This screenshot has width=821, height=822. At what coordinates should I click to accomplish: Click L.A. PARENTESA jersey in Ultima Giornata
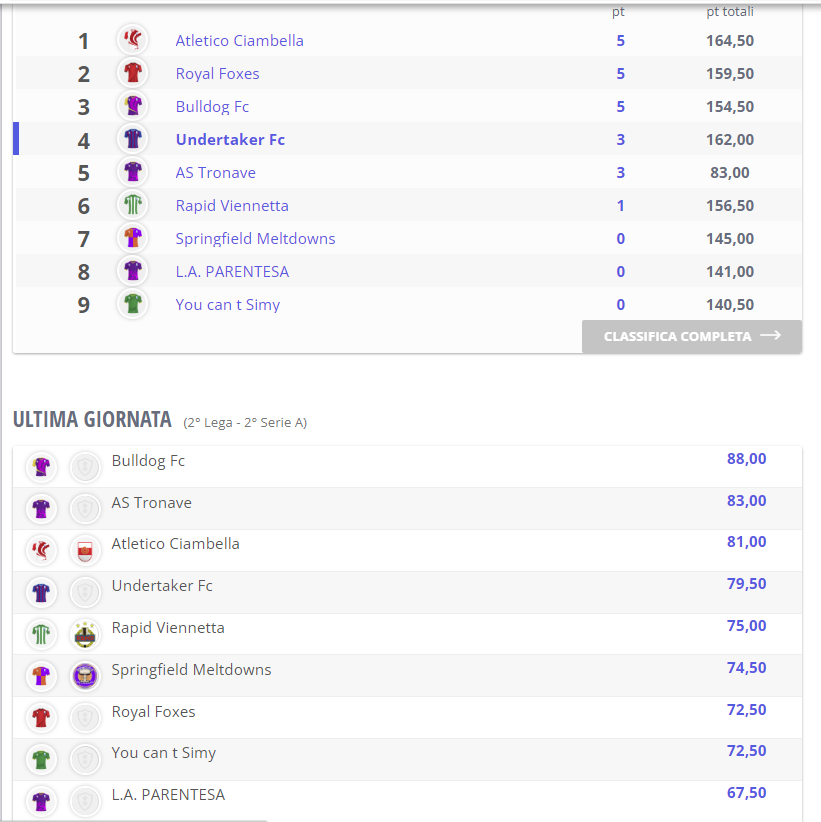[41, 802]
